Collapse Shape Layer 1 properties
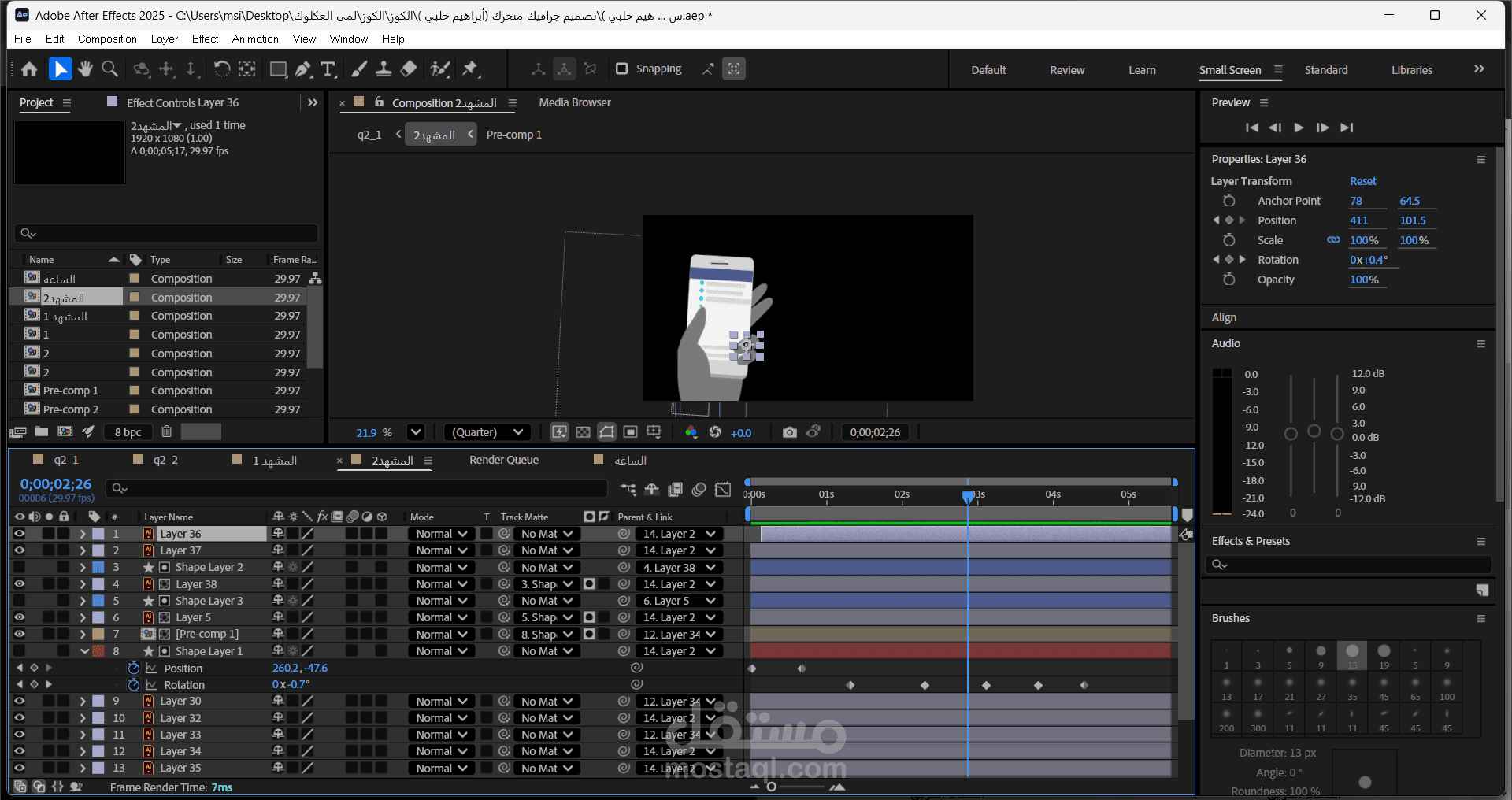Screen dimensions: 1512x800 (x=84, y=651)
